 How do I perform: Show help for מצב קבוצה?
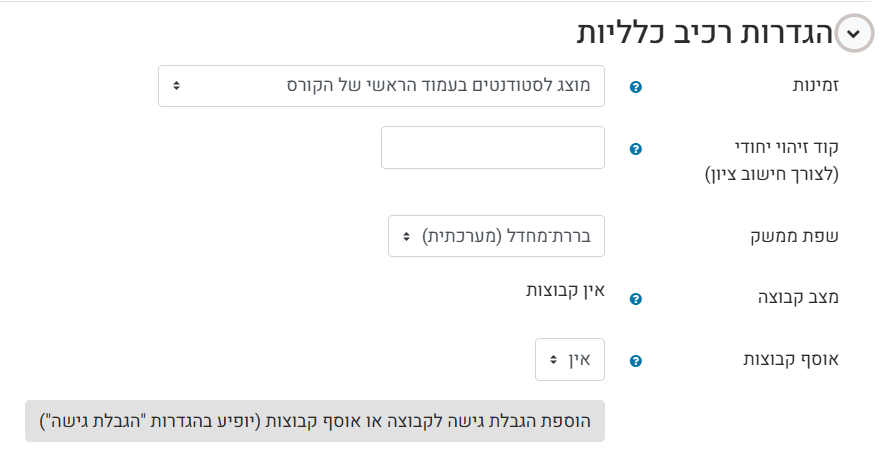pyautogui.click(x=635, y=299)
